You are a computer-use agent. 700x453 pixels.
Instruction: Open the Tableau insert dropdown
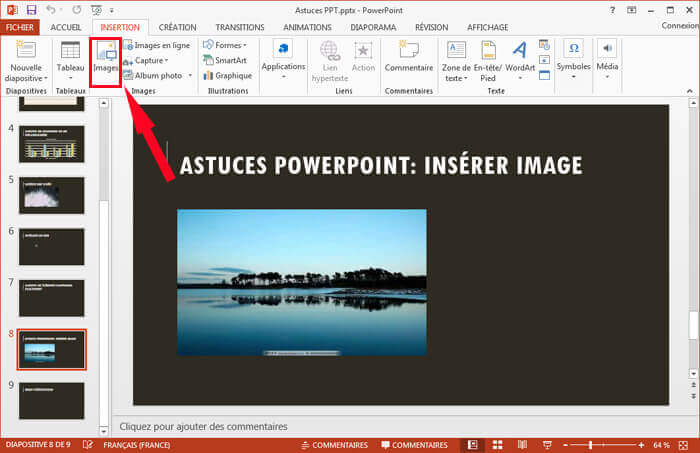[x=71, y=60]
